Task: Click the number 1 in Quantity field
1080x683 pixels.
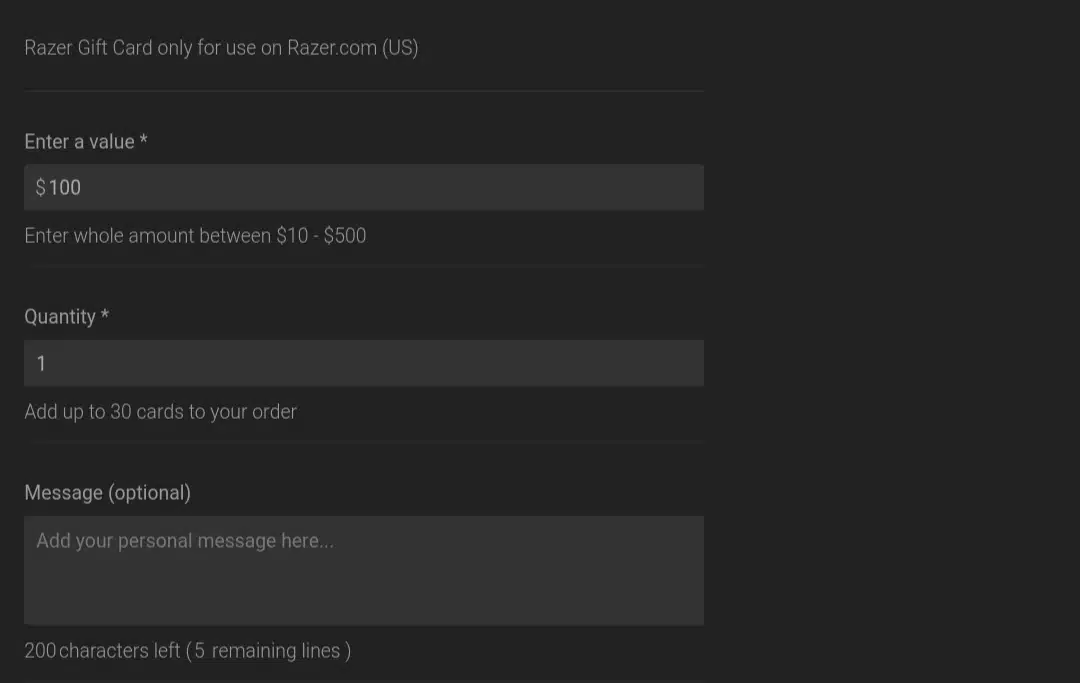Action: pos(41,364)
